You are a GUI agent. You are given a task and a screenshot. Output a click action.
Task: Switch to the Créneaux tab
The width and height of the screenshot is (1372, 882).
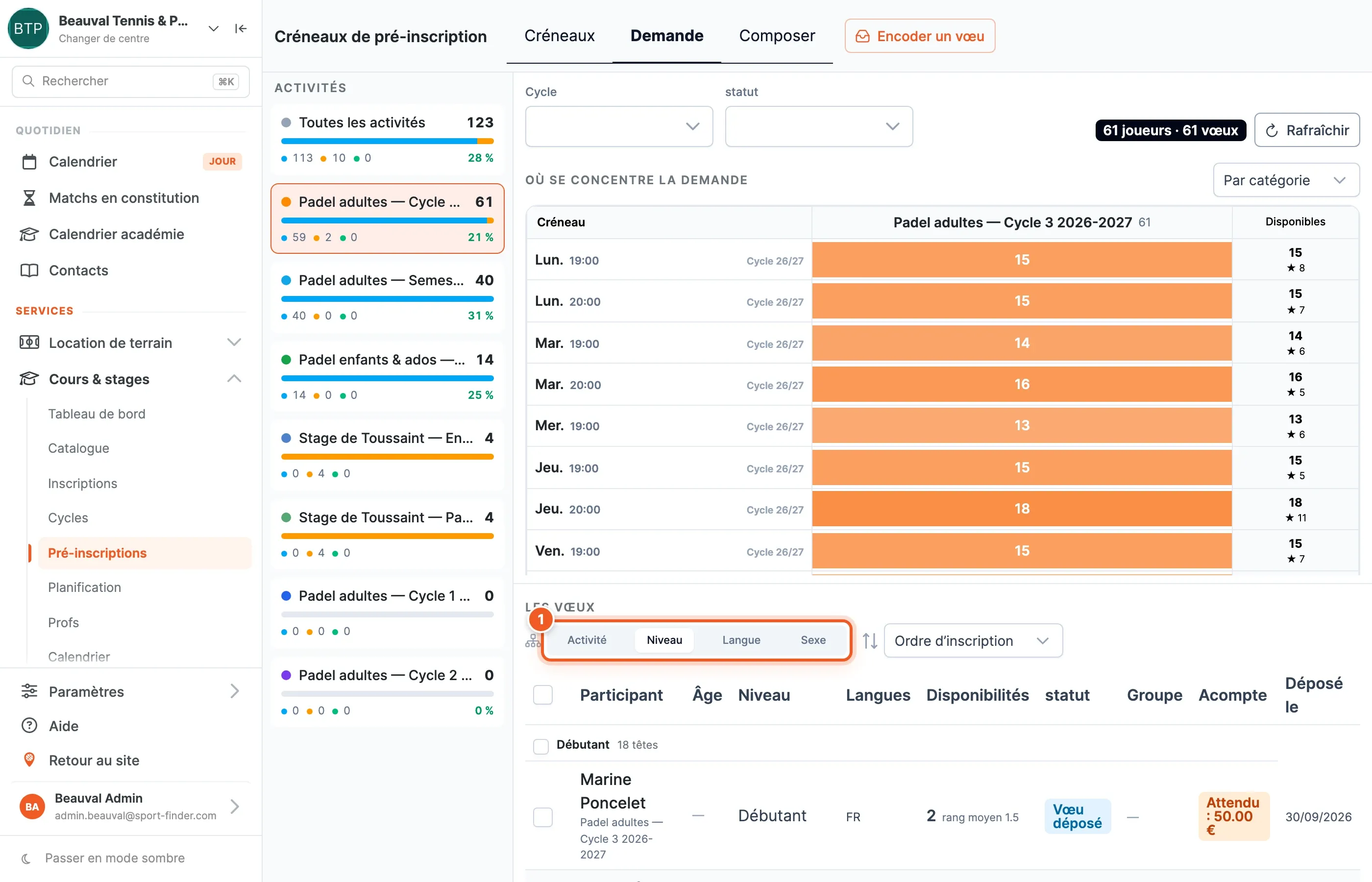pyautogui.click(x=560, y=35)
